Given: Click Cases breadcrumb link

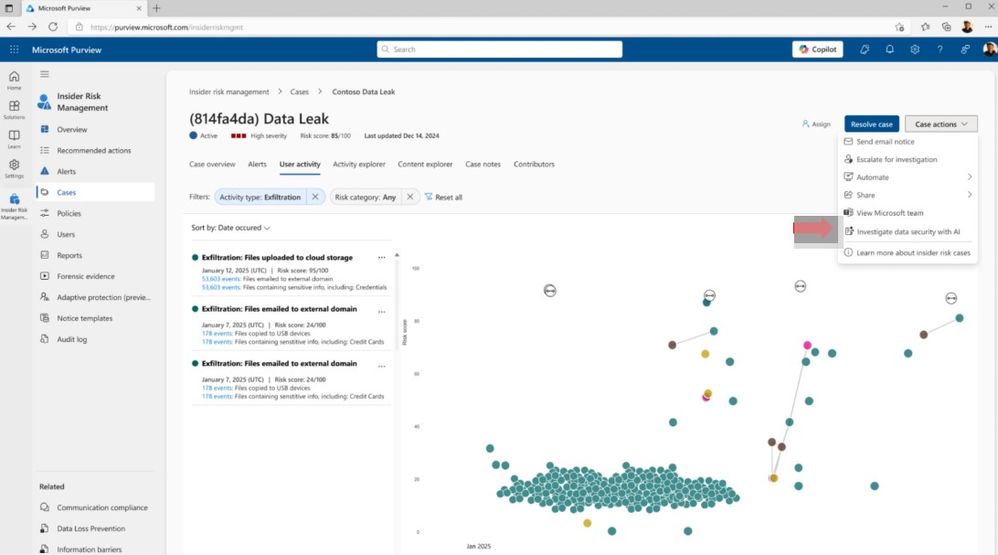Looking at the screenshot, I should (x=299, y=92).
